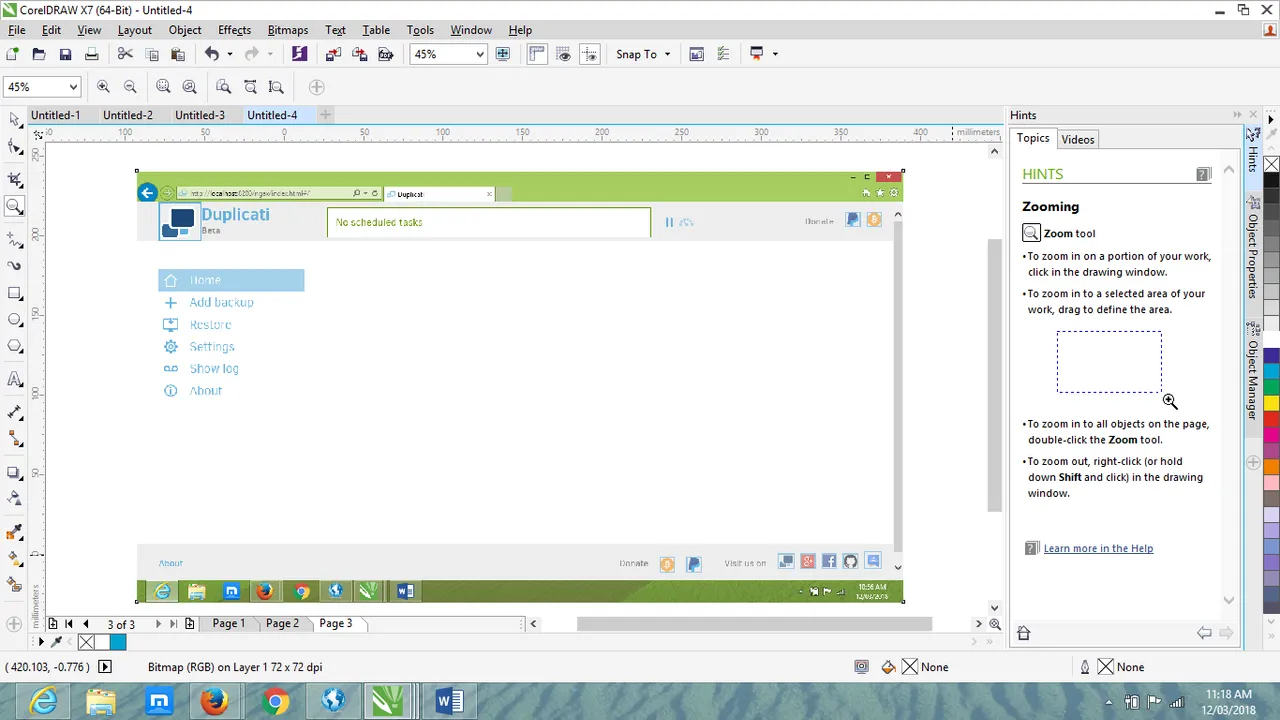Viewport: 1280px width, 720px height.
Task: Toggle full-screen preview button
Action: [503, 54]
